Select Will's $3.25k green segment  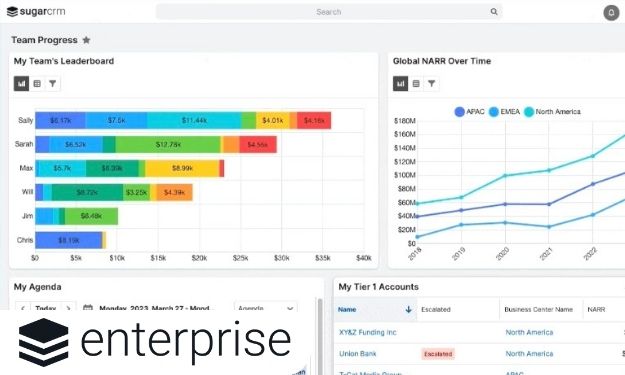136,192
